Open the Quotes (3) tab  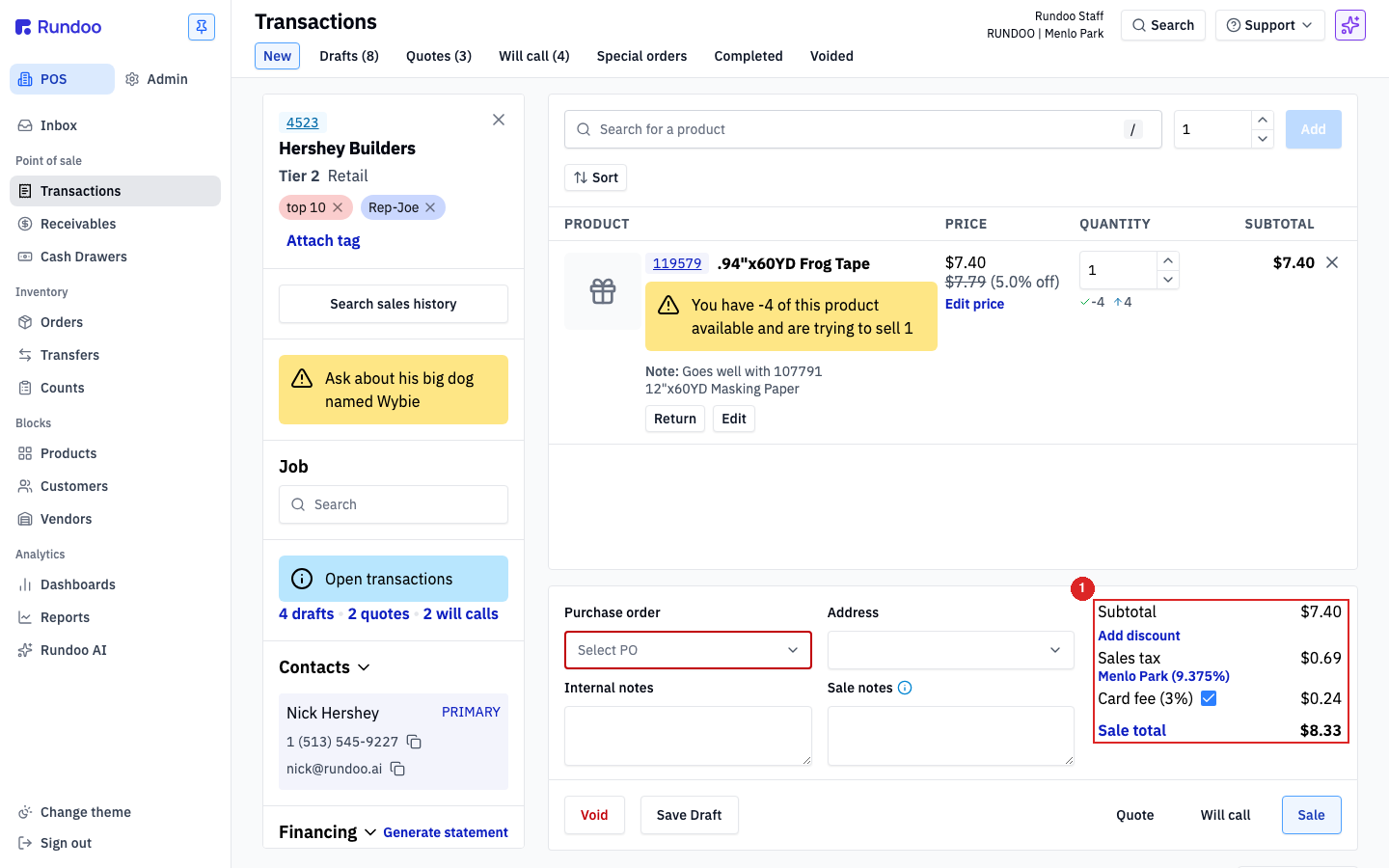(x=439, y=56)
